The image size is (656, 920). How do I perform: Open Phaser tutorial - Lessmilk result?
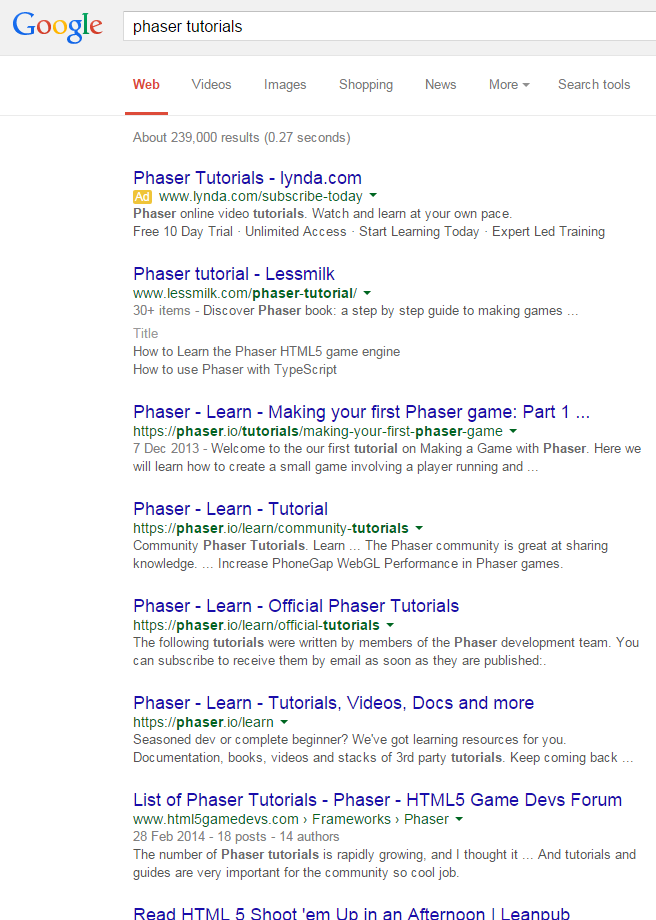coord(234,274)
